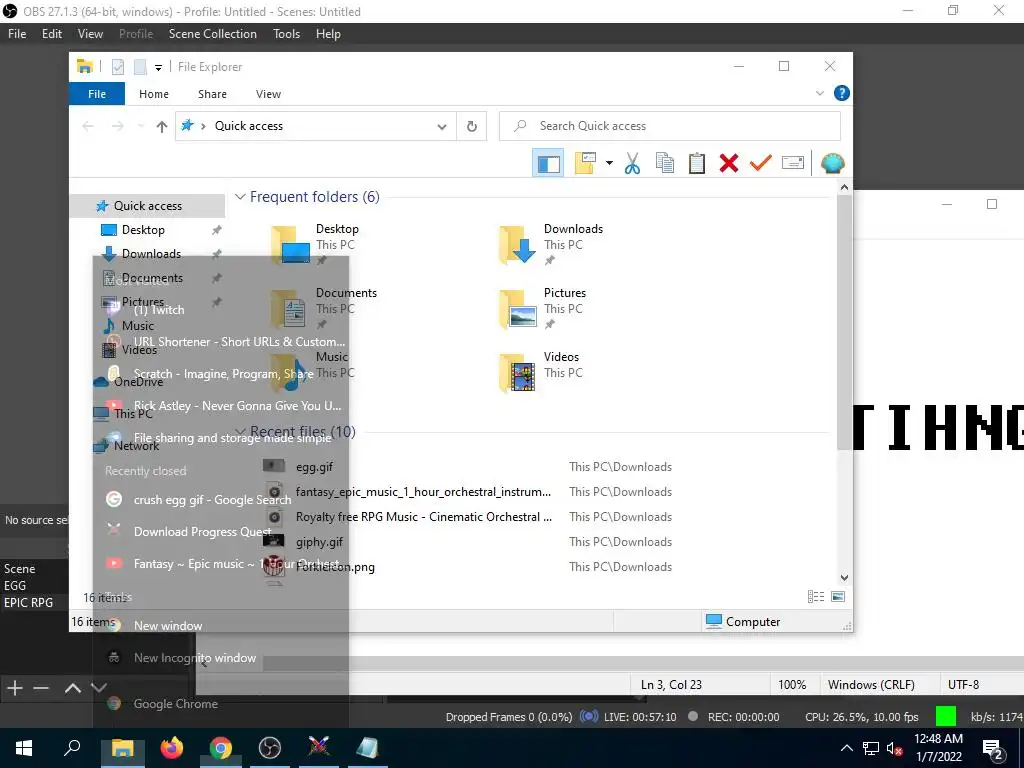Open the address bar history dropdown
This screenshot has width=1024, height=768.
442,127
